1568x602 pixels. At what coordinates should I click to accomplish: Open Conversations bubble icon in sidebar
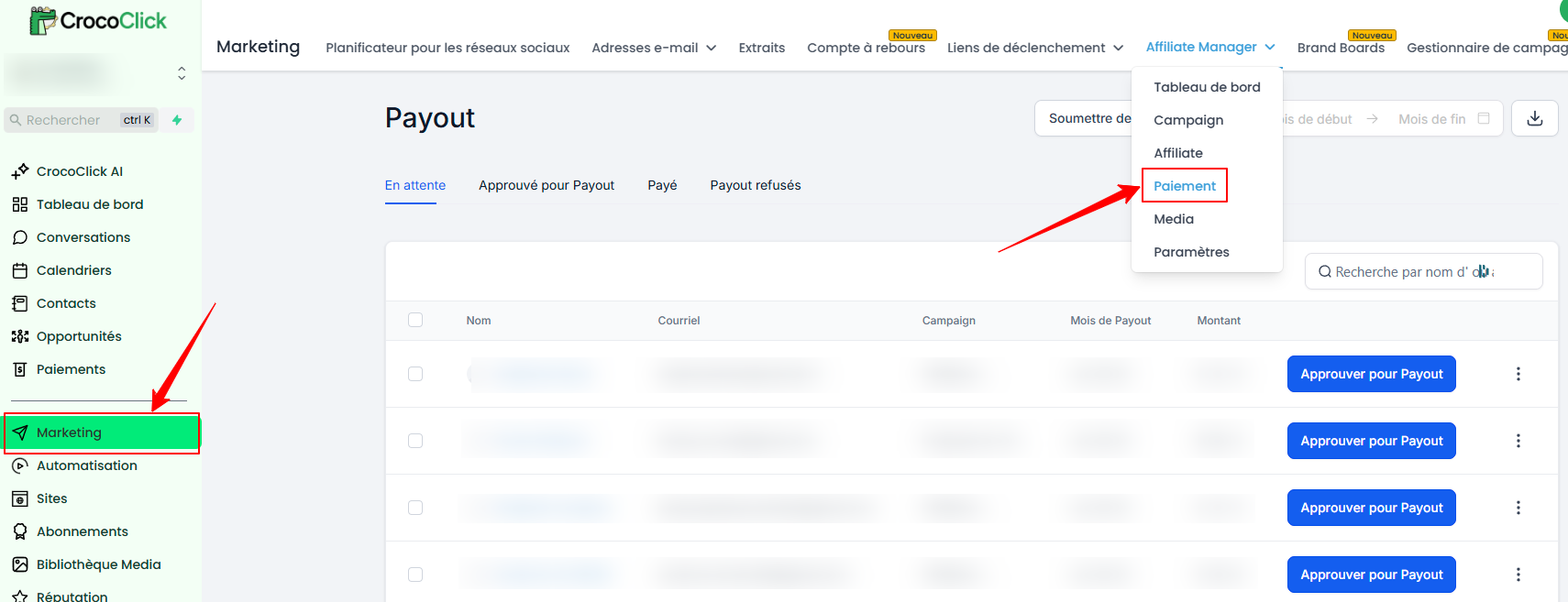coord(20,237)
